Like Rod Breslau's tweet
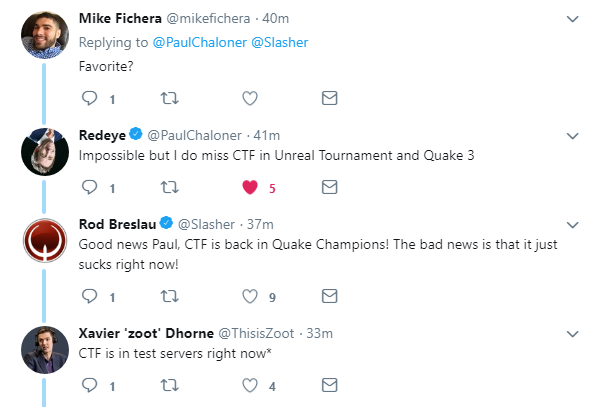605x407 pixels. 250,296
